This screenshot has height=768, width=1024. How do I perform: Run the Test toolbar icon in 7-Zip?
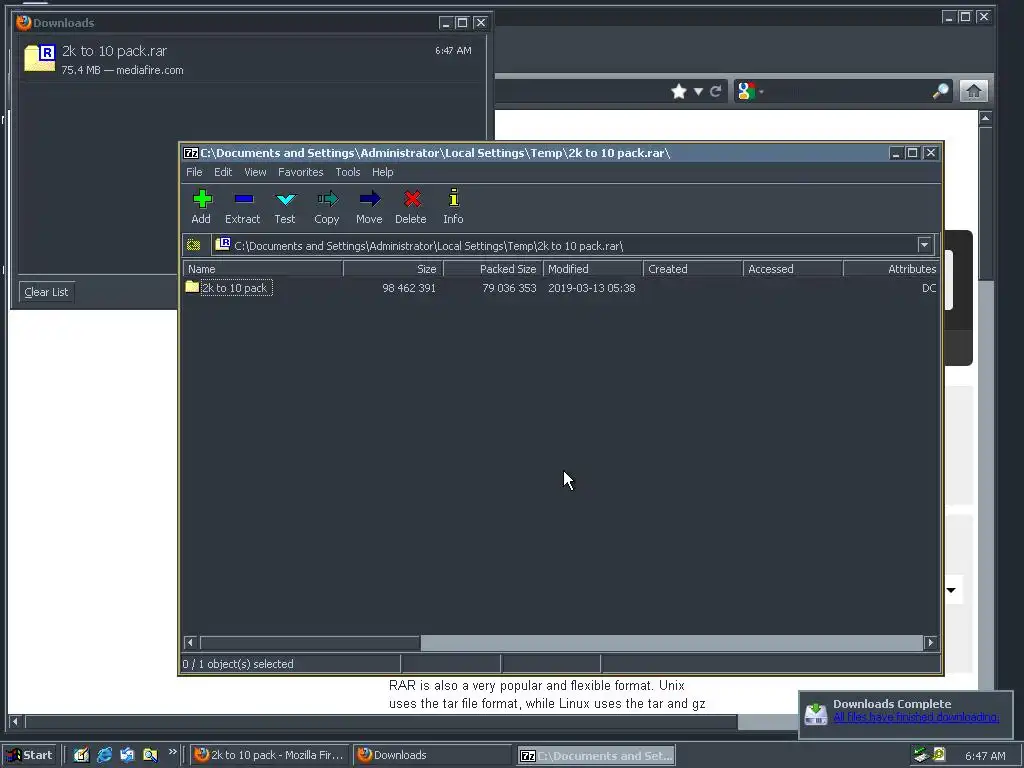pyautogui.click(x=285, y=199)
